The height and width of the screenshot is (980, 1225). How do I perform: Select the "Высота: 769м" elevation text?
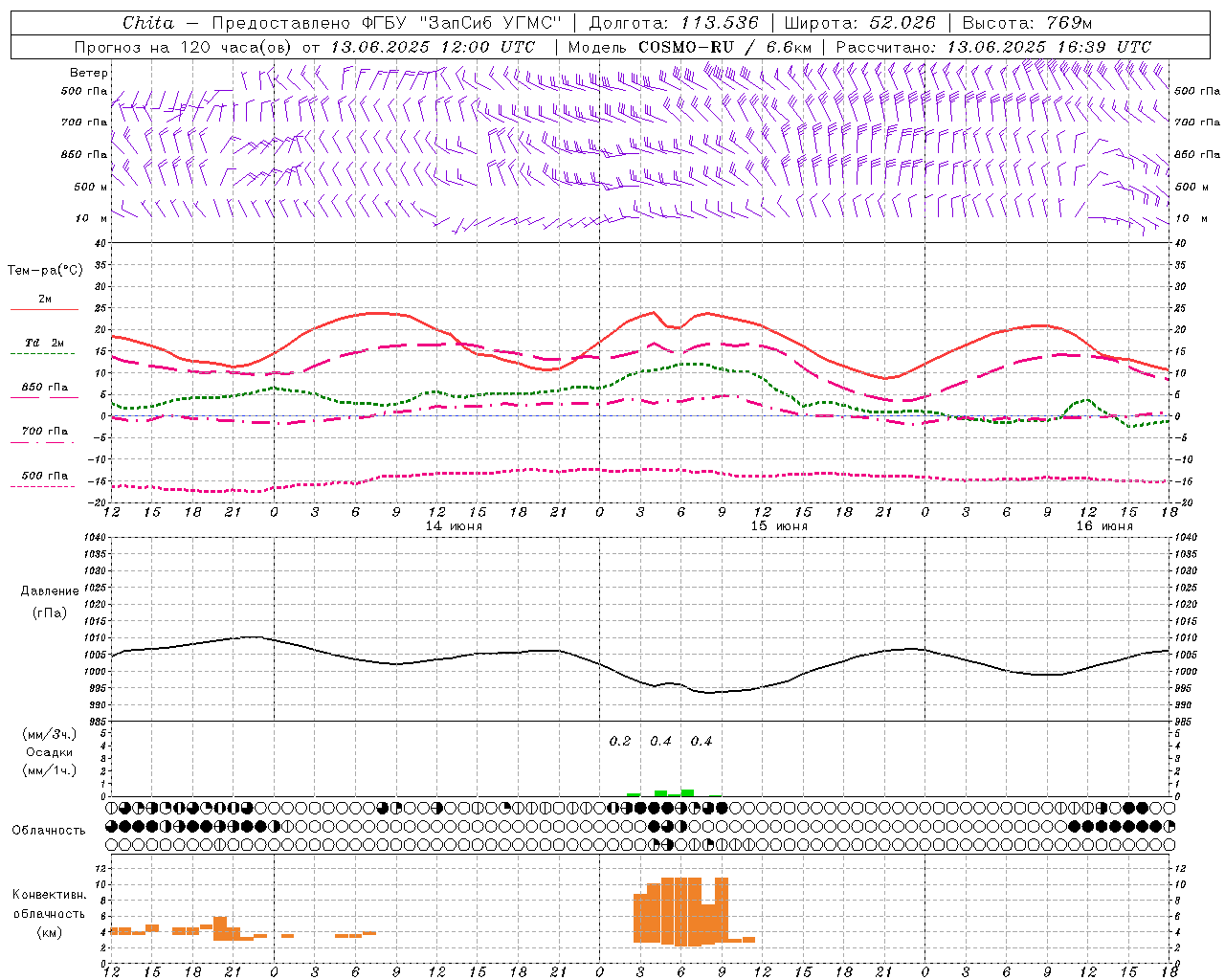click(x=1027, y=23)
